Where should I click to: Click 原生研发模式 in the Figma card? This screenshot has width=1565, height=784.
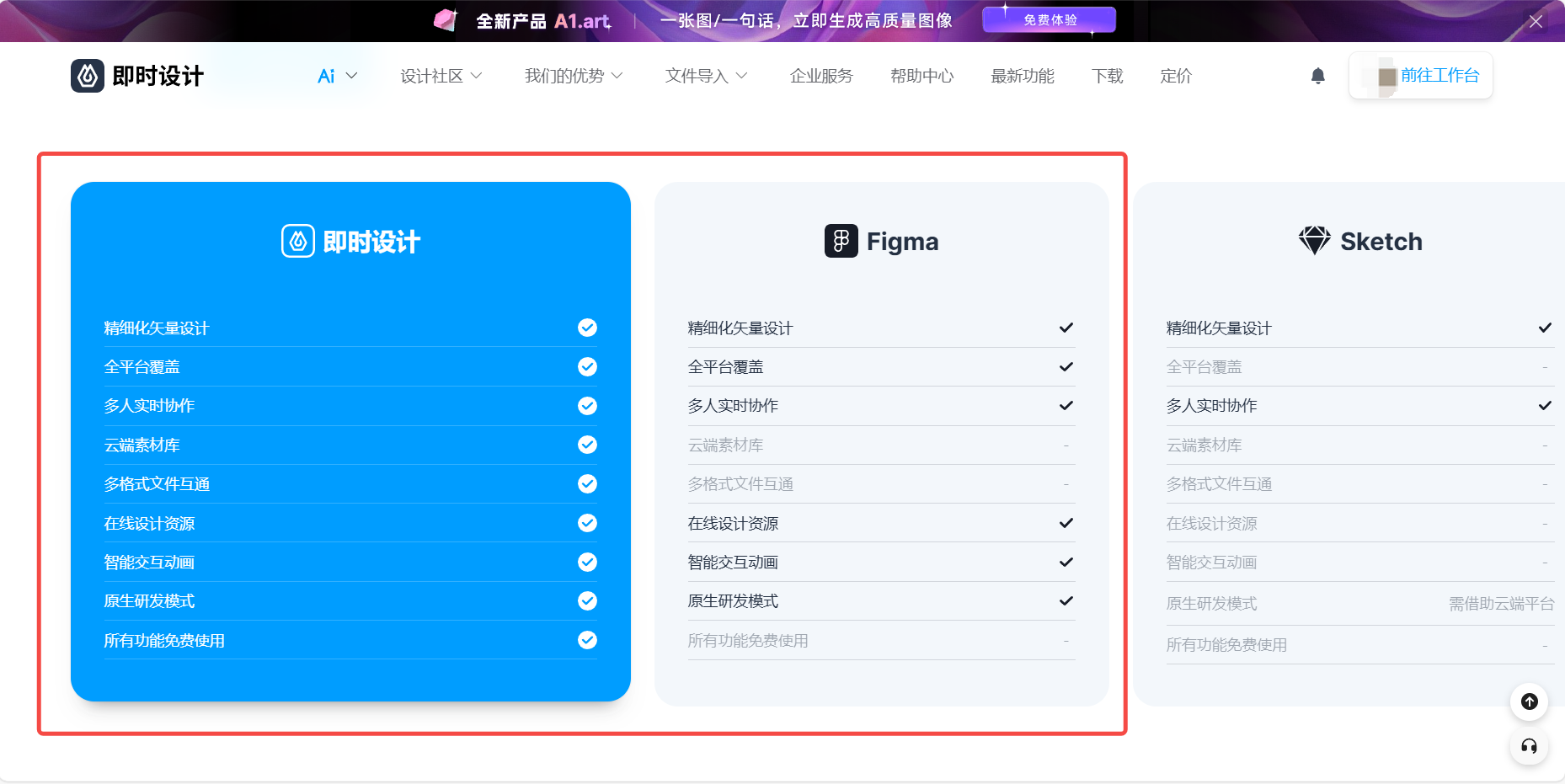point(733,601)
